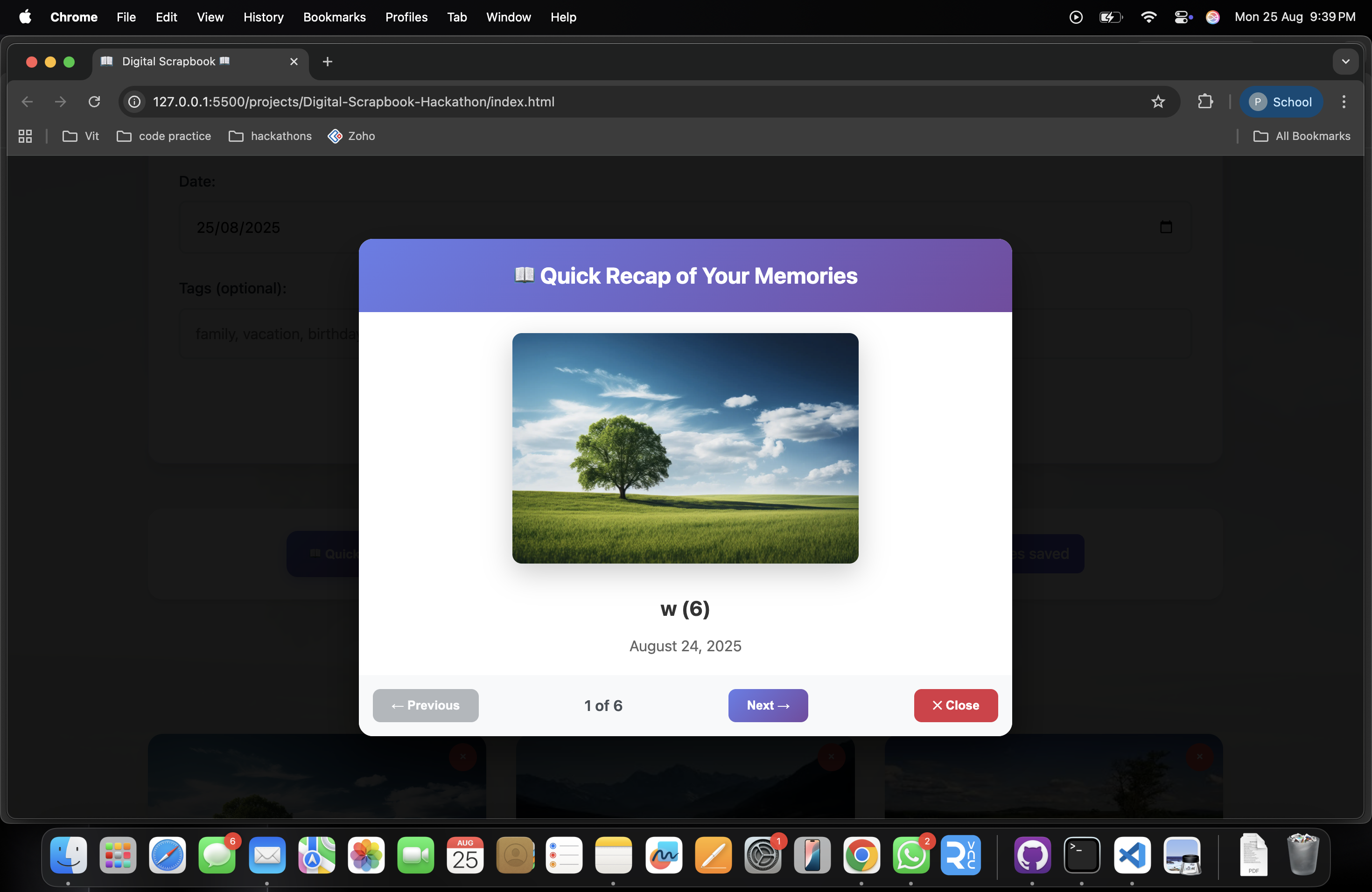Open the Apple menu
The image size is (1372, 892).
[x=25, y=17]
